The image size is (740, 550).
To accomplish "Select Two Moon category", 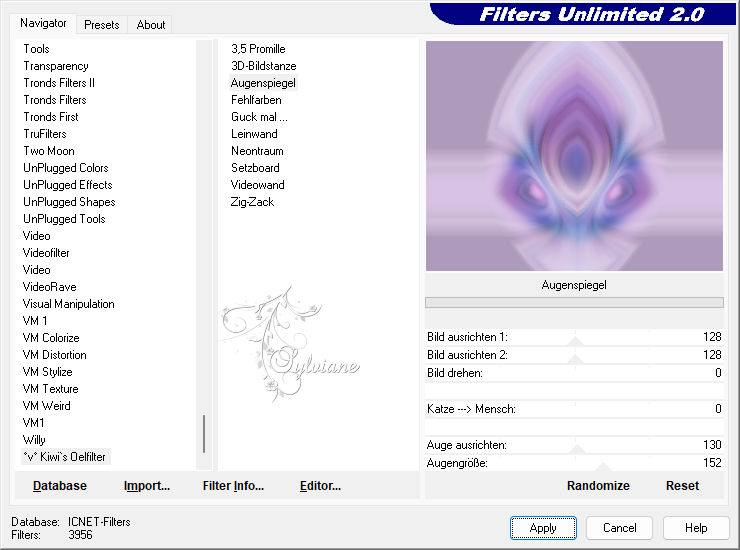I will (49, 151).
